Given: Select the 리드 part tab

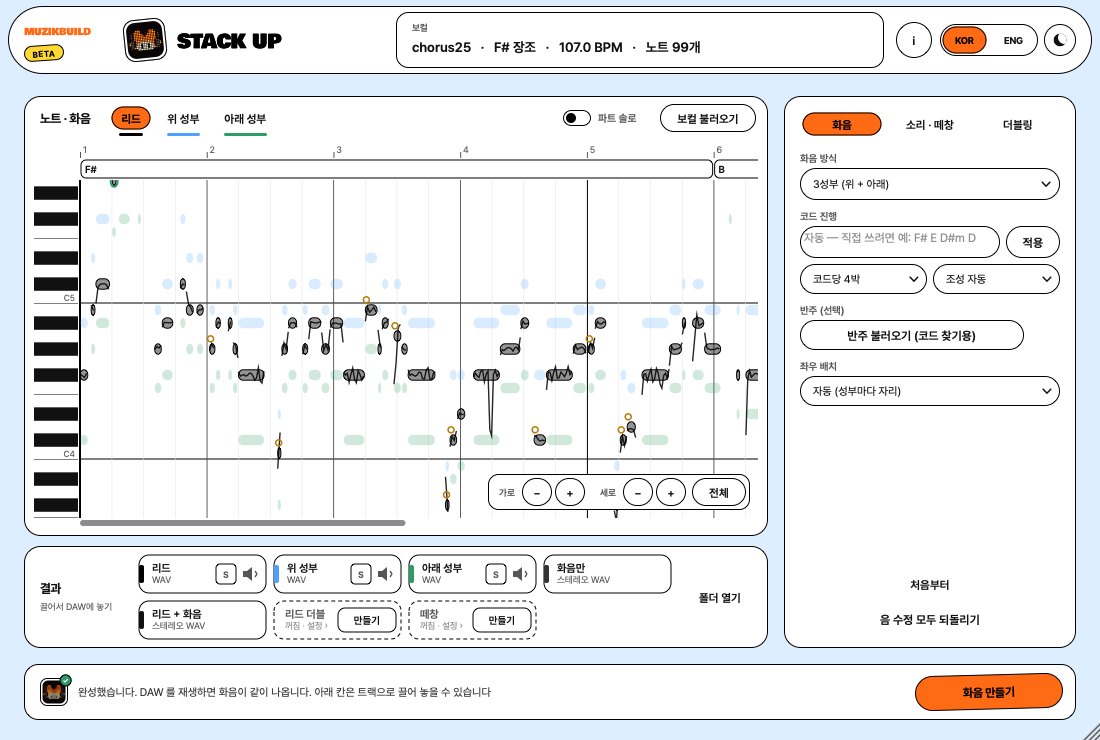Looking at the screenshot, I should (130, 119).
